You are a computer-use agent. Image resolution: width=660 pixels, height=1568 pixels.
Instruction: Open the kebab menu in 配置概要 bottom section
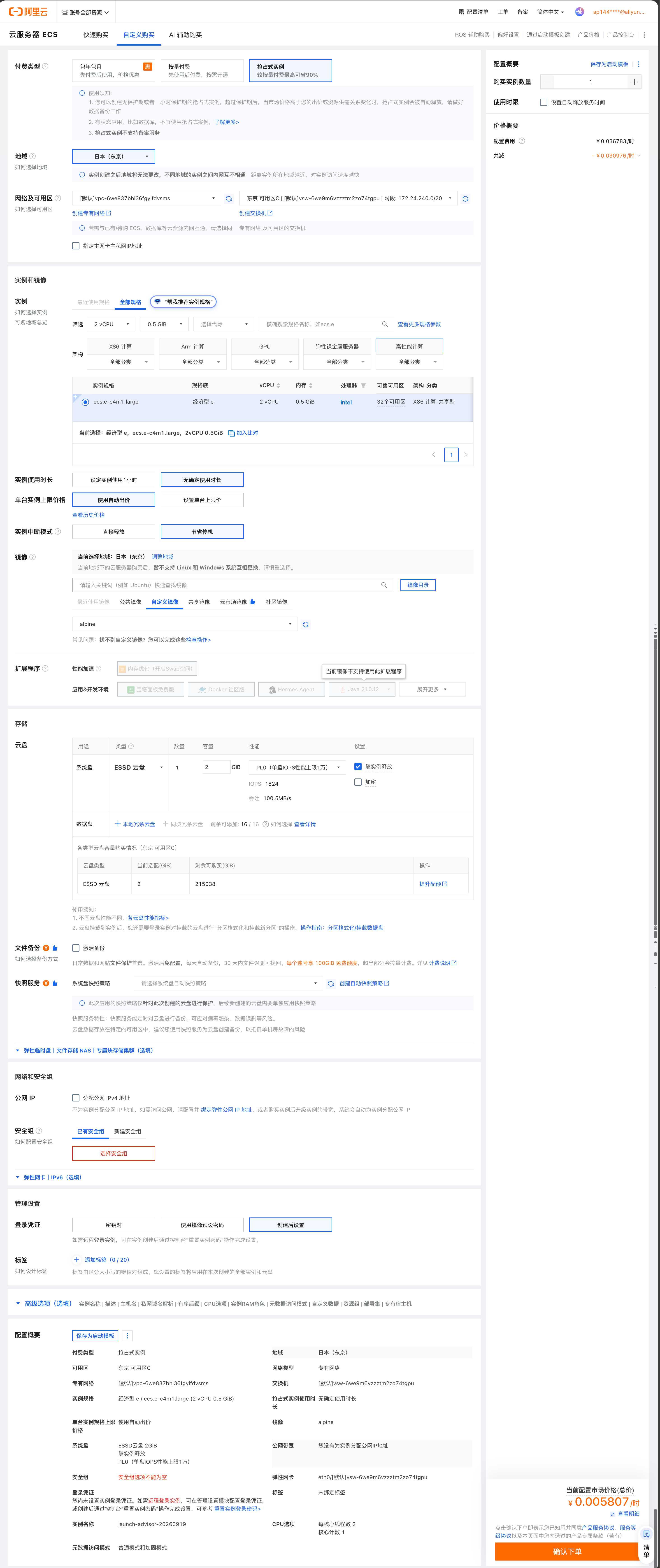pyautogui.click(x=127, y=1336)
